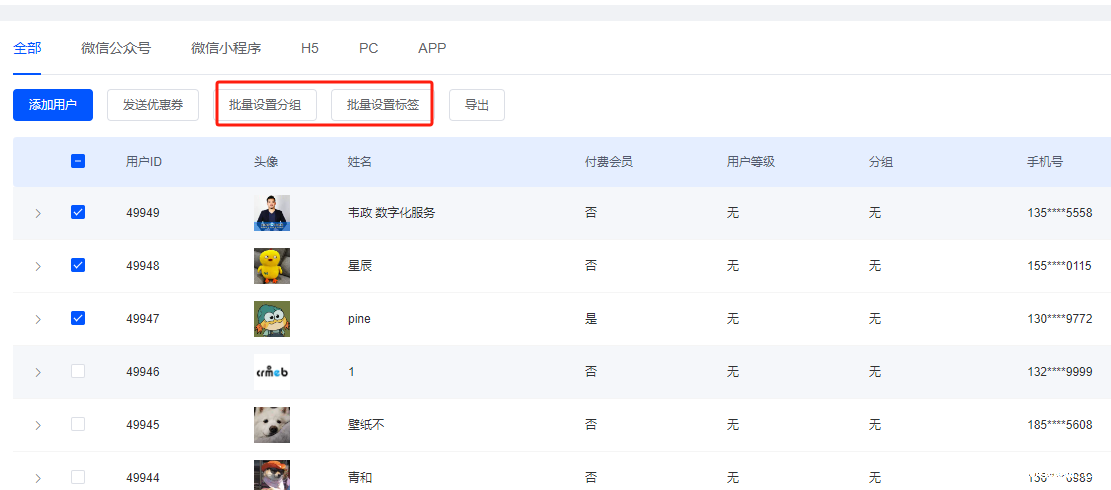The height and width of the screenshot is (490, 1111).
Task: Open the APP tab
Action: [432, 48]
